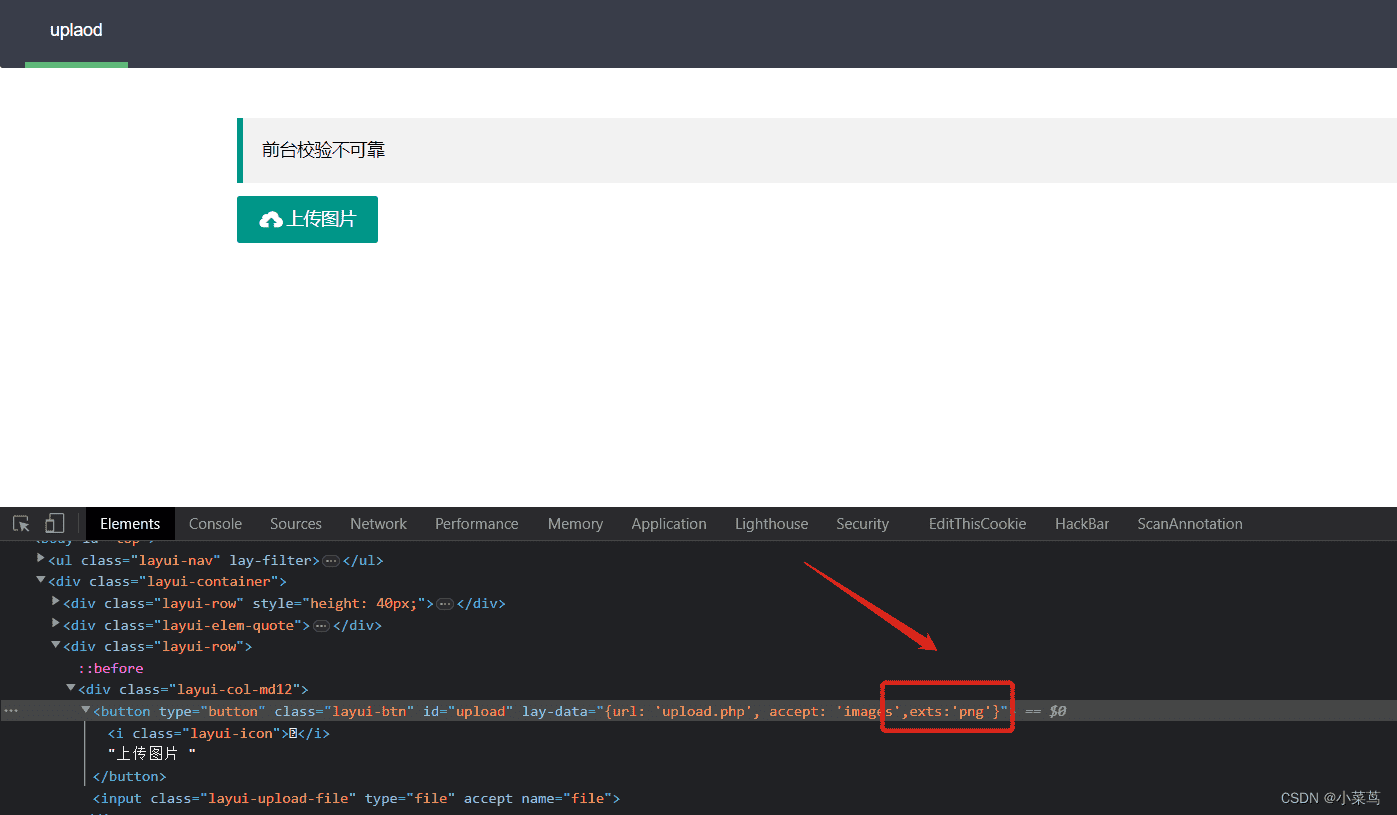Collapse the layui-container div node

[x=41, y=580]
